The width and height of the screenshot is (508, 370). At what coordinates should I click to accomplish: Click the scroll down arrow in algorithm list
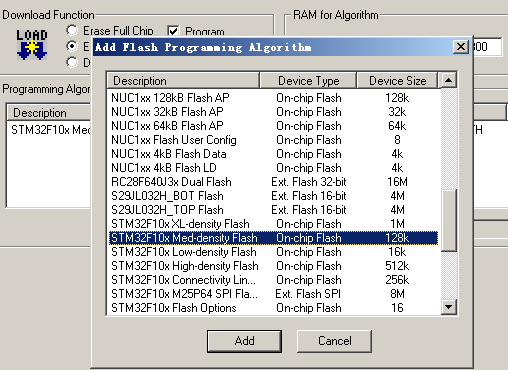point(449,307)
